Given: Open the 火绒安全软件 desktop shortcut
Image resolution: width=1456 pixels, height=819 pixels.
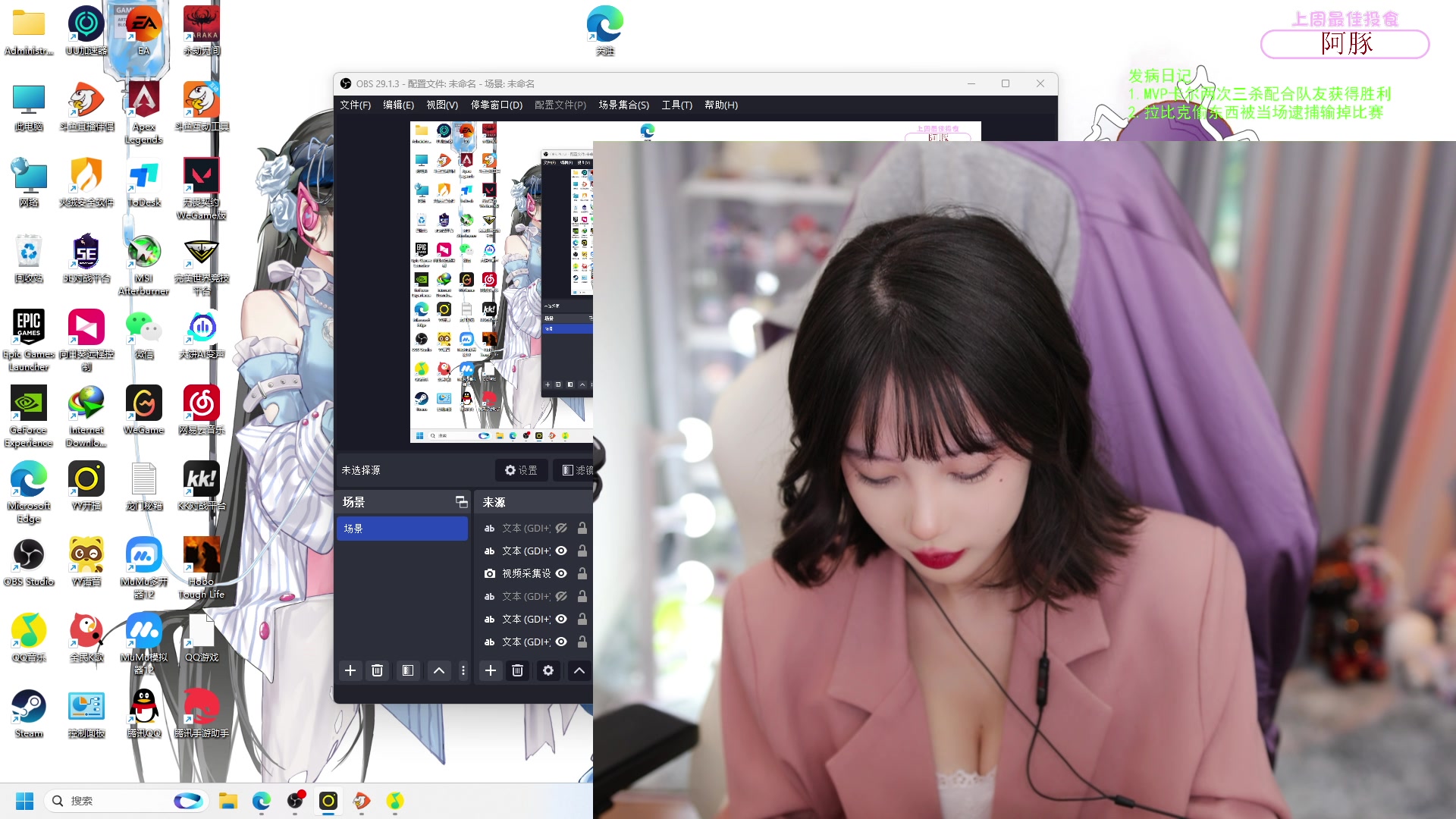Looking at the screenshot, I should click(86, 183).
